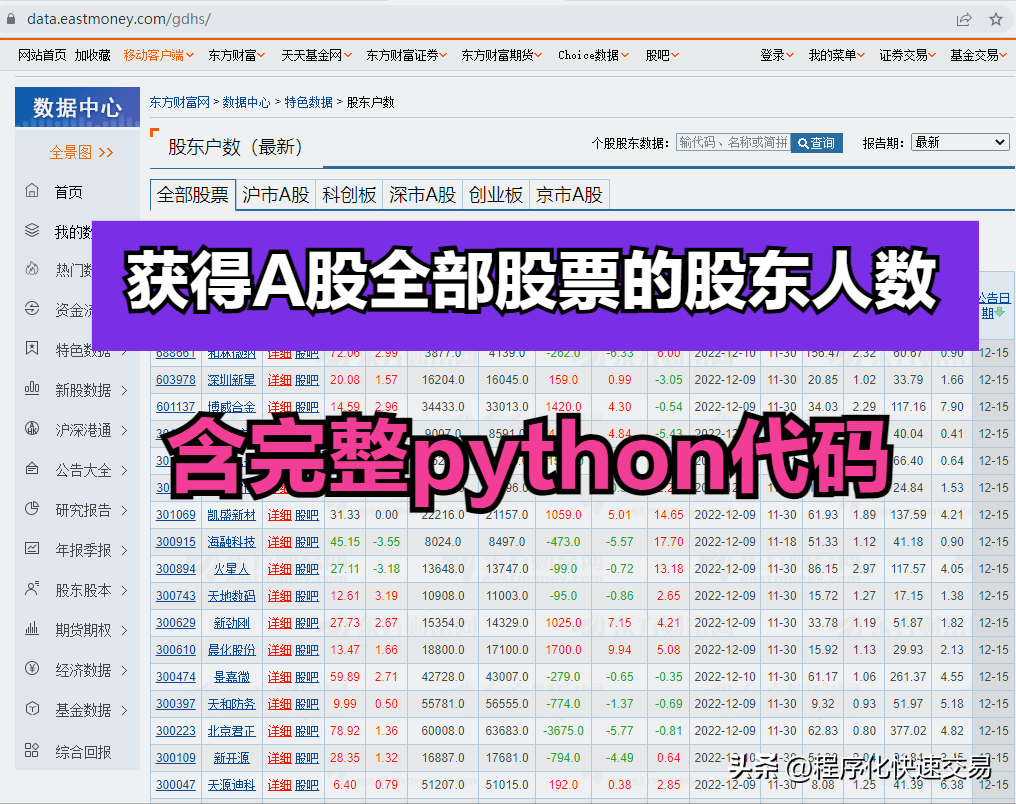Open stock code 300894 link
Viewport: 1016px width, 804px height.
[x=176, y=569]
